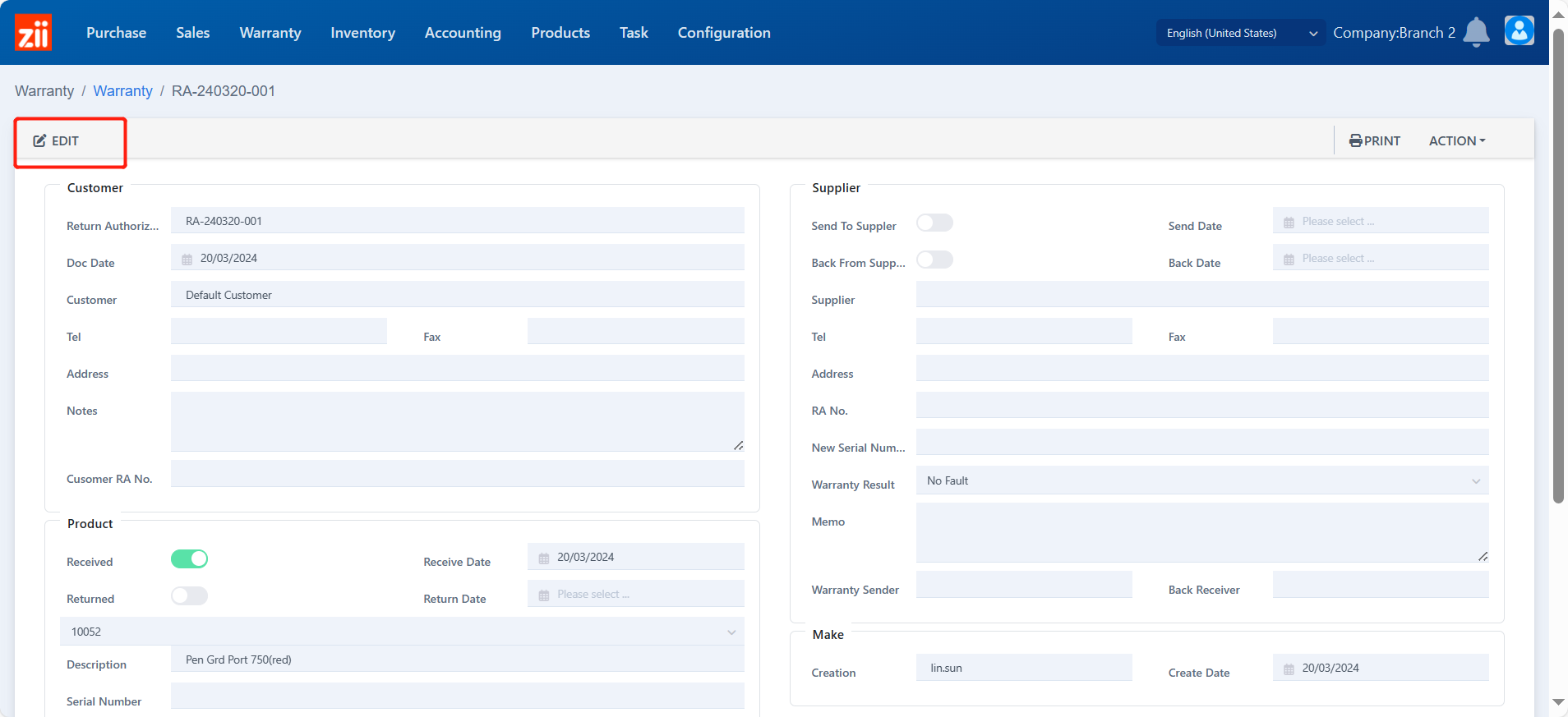1568x717 pixels.
Task: Click the supplier RA No. field
Action: click(1202, 405)
